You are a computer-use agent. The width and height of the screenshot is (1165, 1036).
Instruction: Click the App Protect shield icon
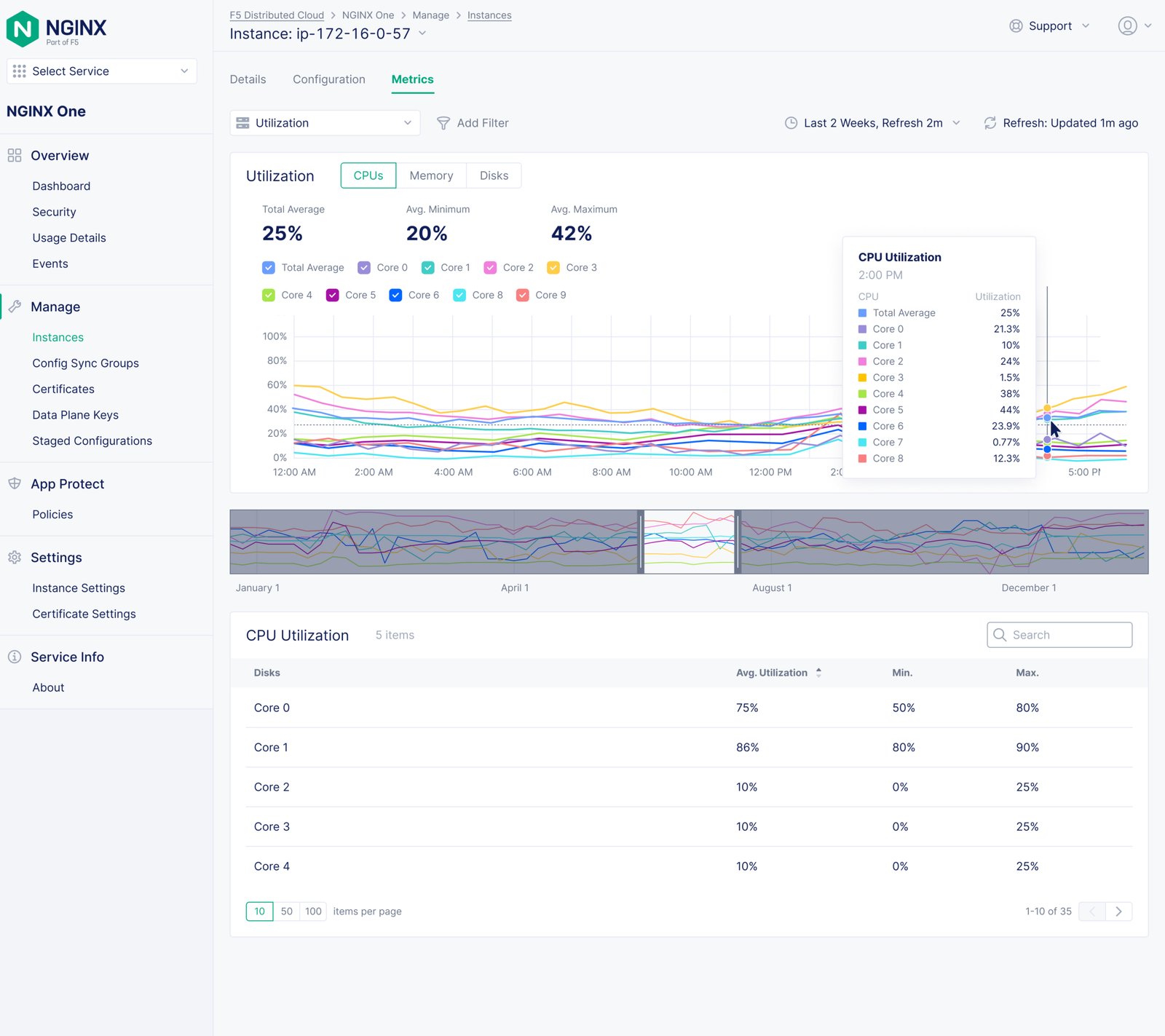15,484
